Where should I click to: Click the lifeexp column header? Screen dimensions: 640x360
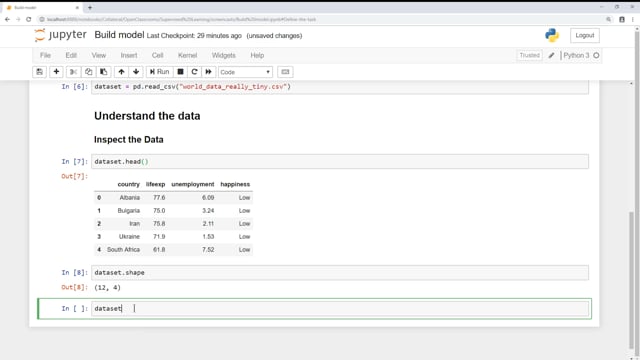click(156, 184)
